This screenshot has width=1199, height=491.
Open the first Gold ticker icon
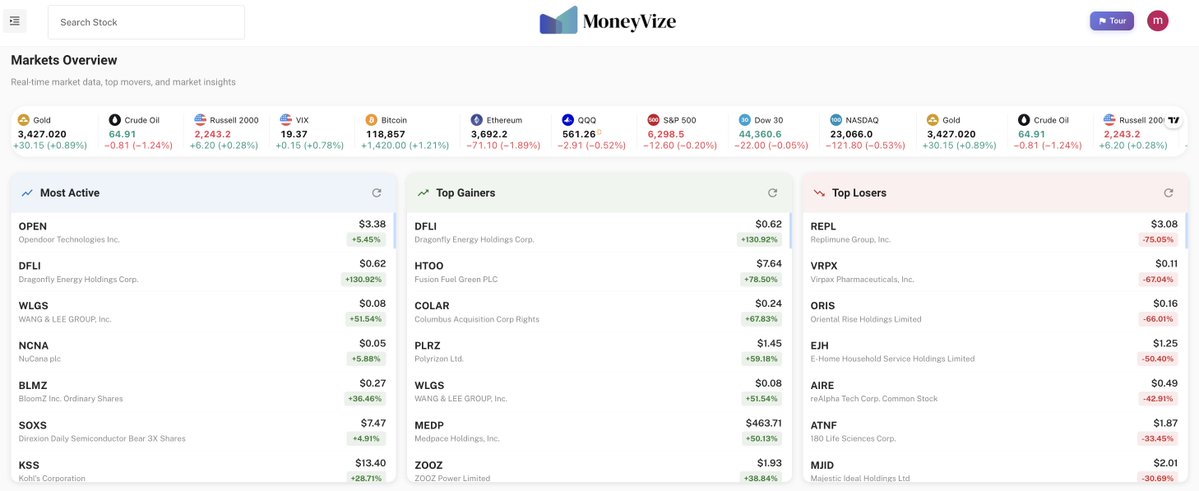[24, 120]
